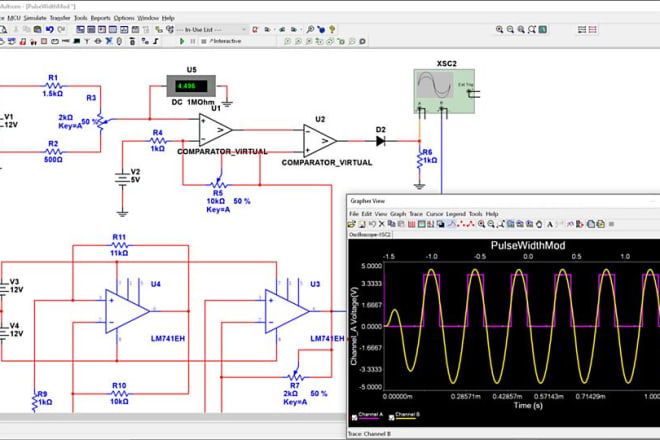The height and width of the screenshot is (440, 660).
Task: Switch to the Oscilloscope-XSC2 tab
Action: click(x=370, y=235)
